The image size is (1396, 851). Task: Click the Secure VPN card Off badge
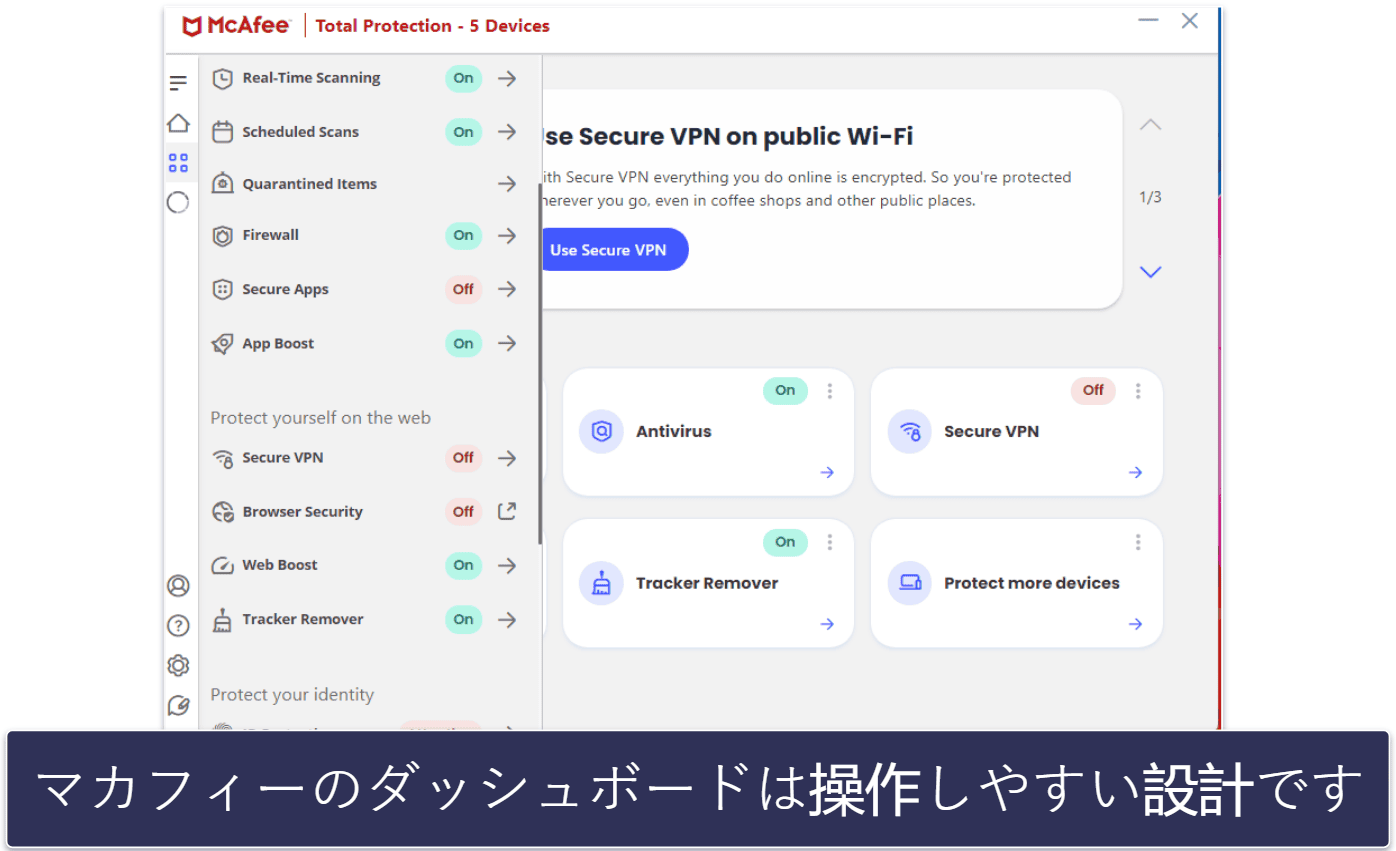coord(1093,391)
